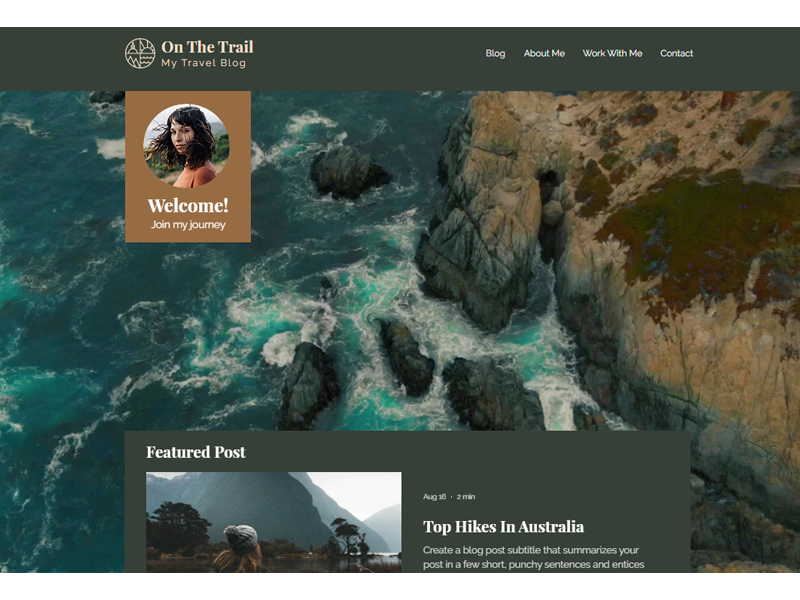Click the My Travel Blog tagline
Viewport: 800px width, 600px height.
[x=204, y=63]
